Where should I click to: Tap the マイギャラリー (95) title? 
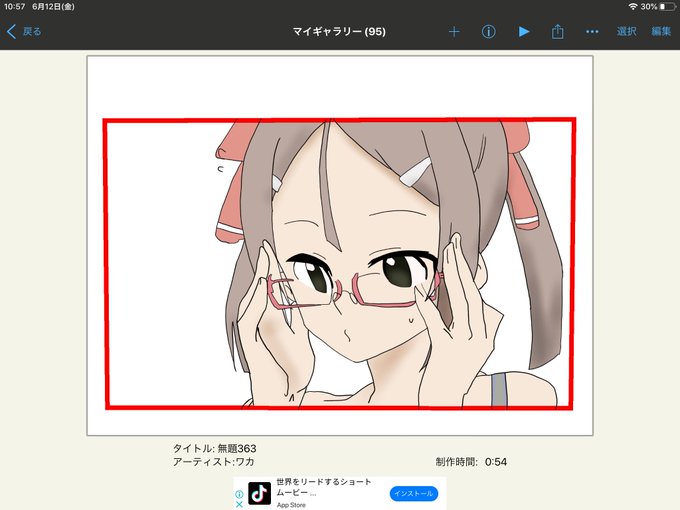pyautogui.click(x=339, y=32)
